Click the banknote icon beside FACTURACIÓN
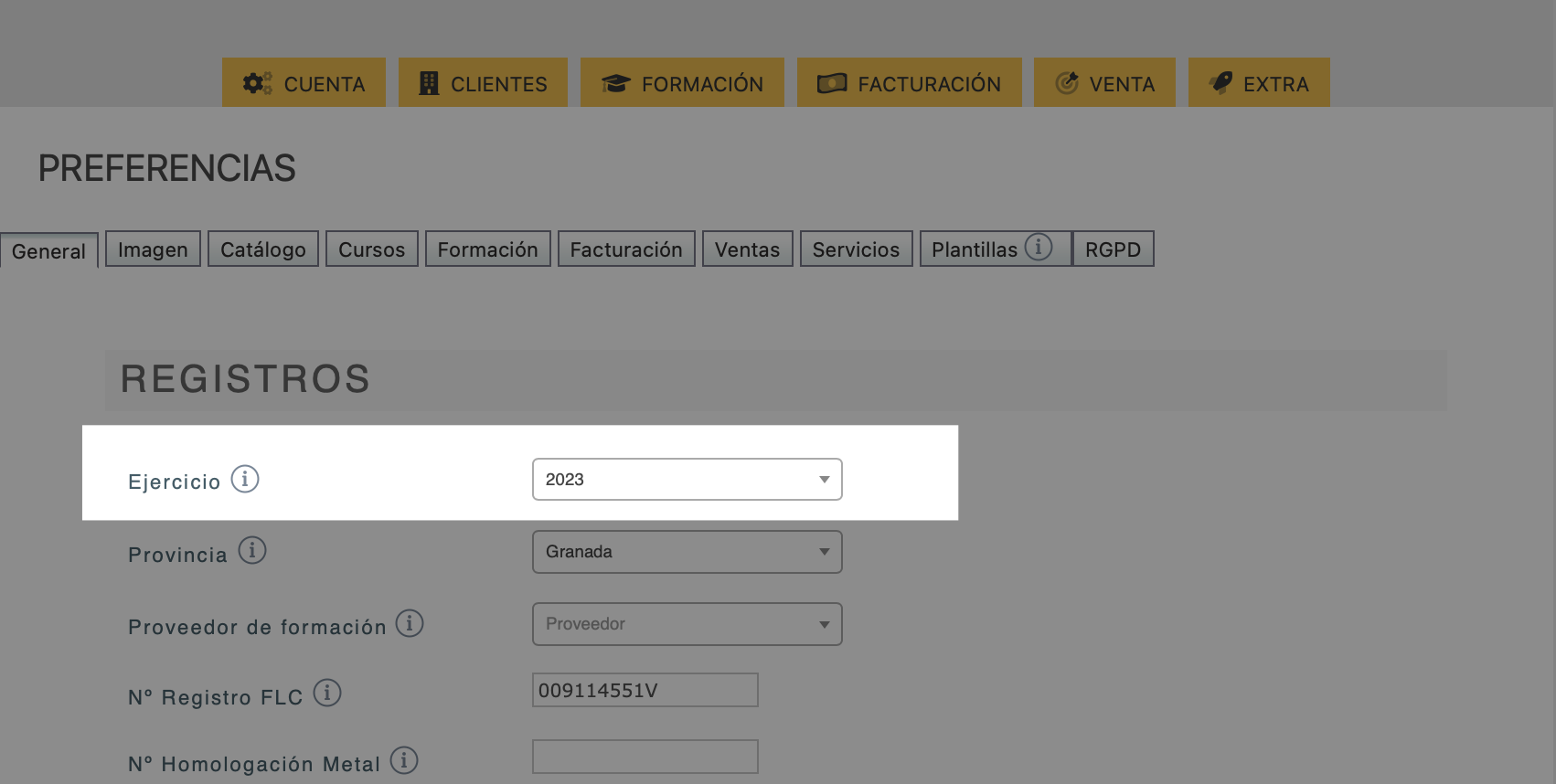 (832, 83)
